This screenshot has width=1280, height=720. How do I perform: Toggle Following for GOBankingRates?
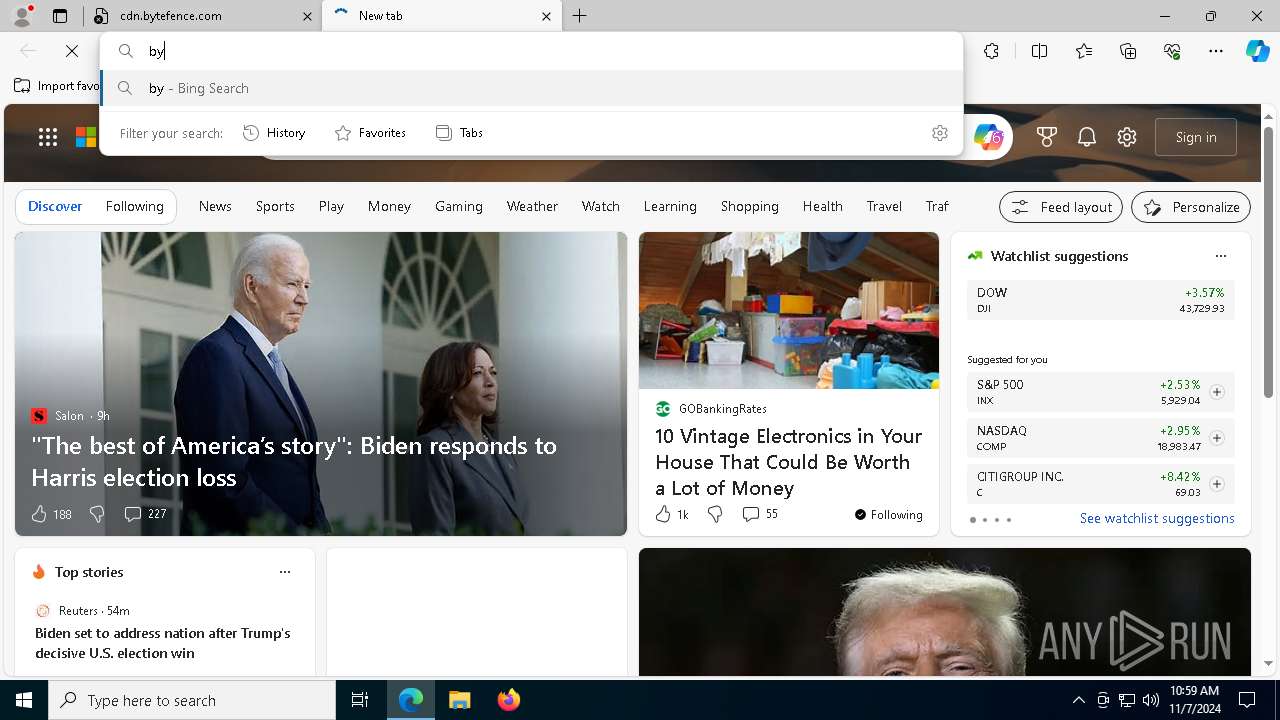tap(888, 514)
